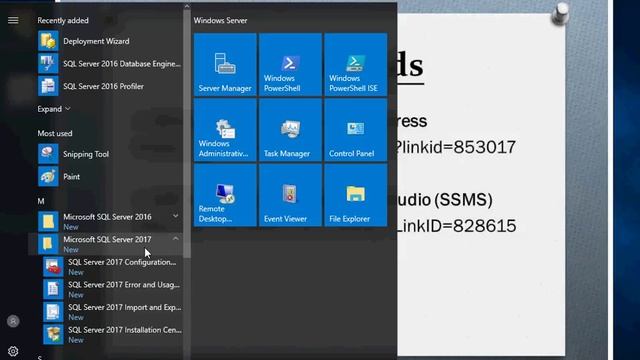Open the Control Panel tile
The width and height of the screenshot is (640, 360).
(x=356, y=130)
